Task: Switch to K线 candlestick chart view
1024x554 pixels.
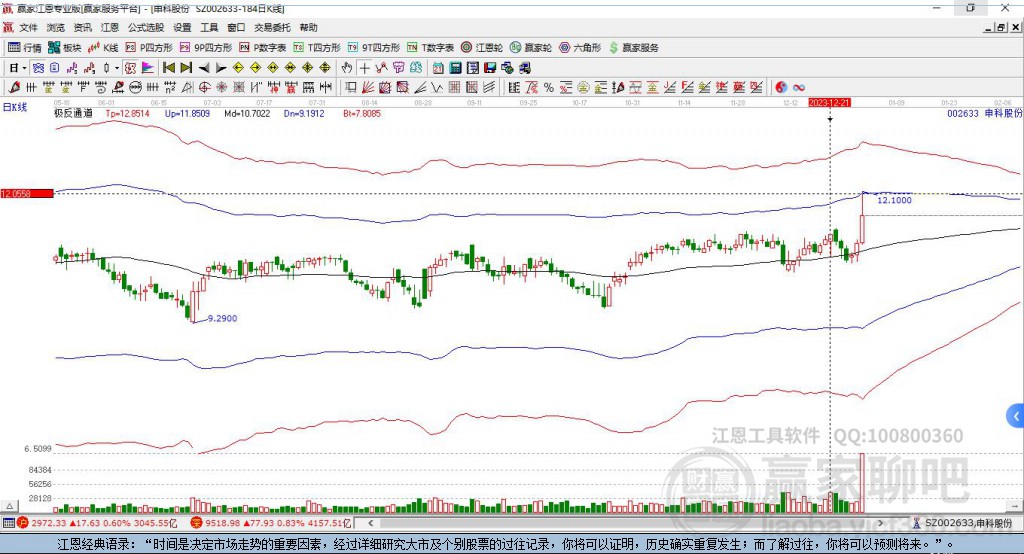Action: tap(103, 48)
